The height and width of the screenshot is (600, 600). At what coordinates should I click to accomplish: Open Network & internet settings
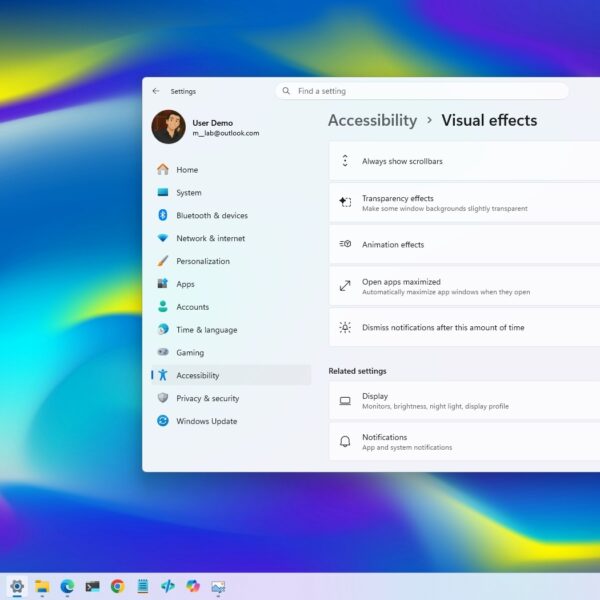point(231,238)
